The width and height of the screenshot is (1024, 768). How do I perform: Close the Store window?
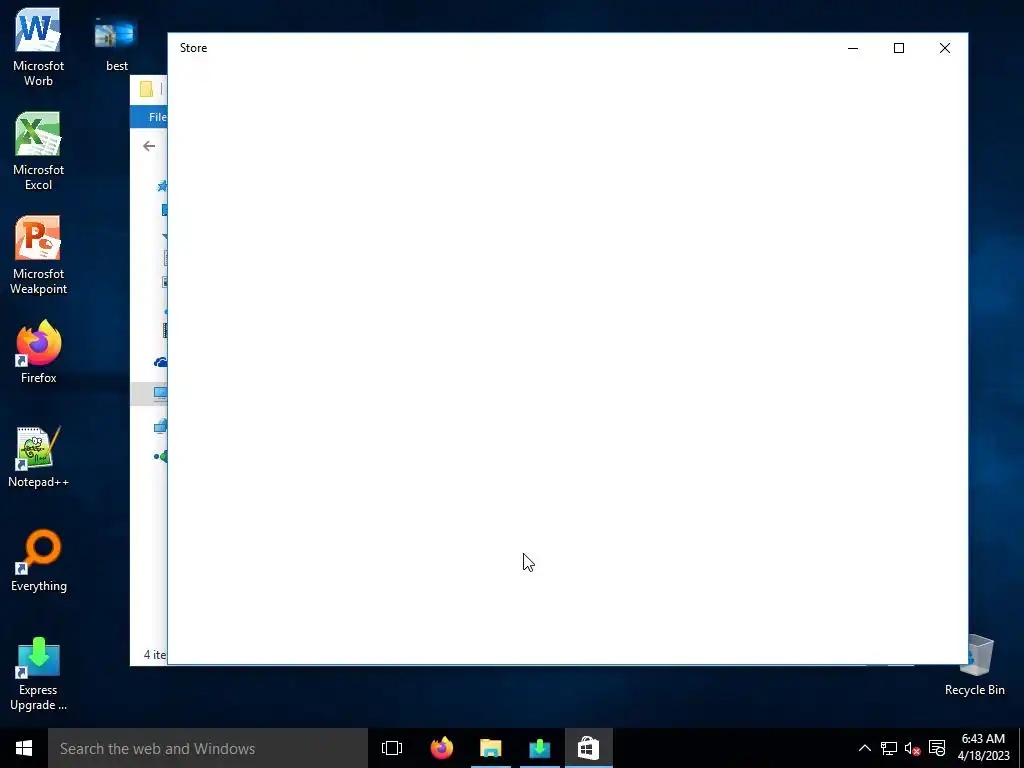[x=944, y=48]
